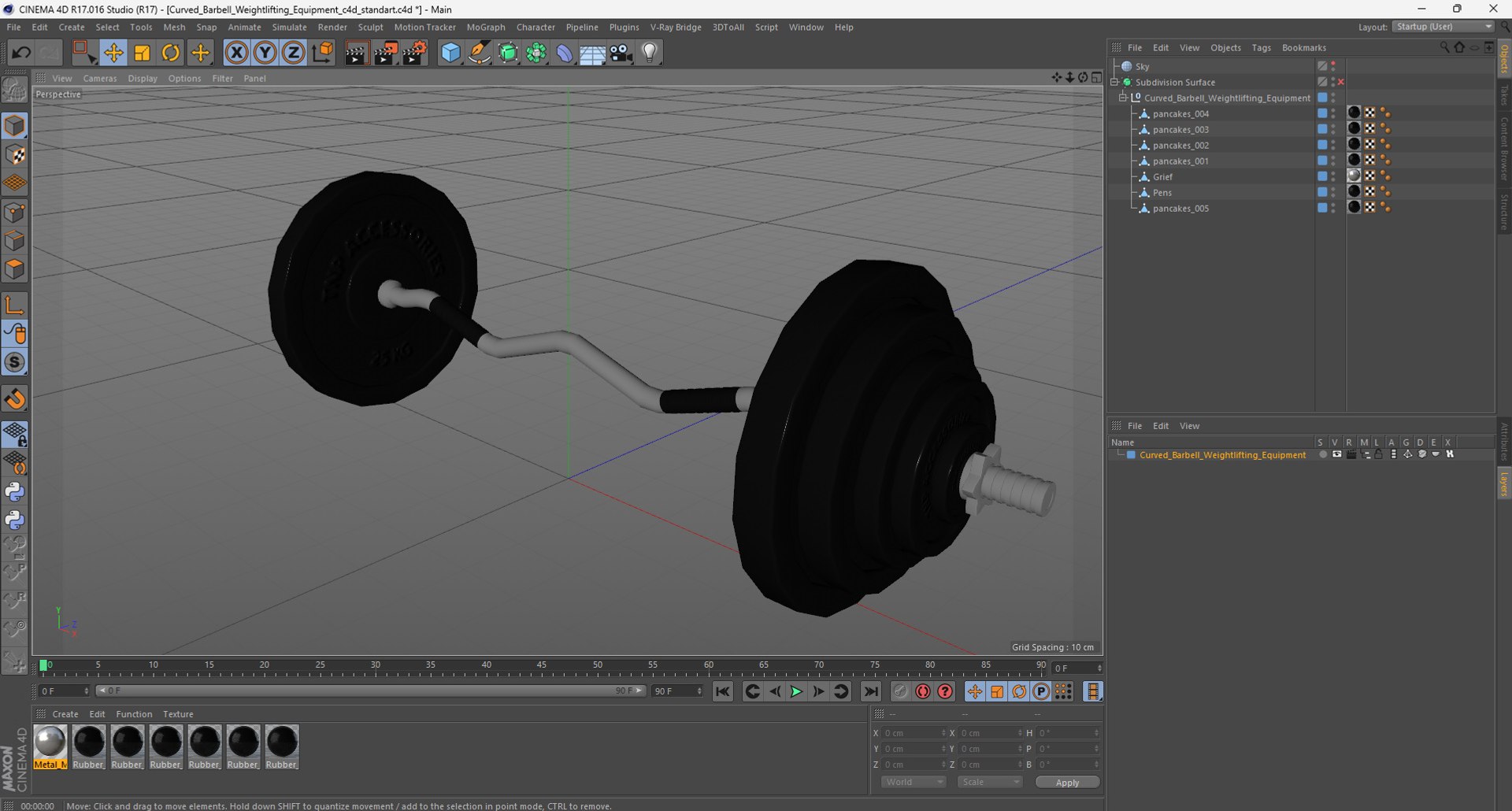Click the Undo arrow icon
The image size is (1512, 811).
pos(21,53)
